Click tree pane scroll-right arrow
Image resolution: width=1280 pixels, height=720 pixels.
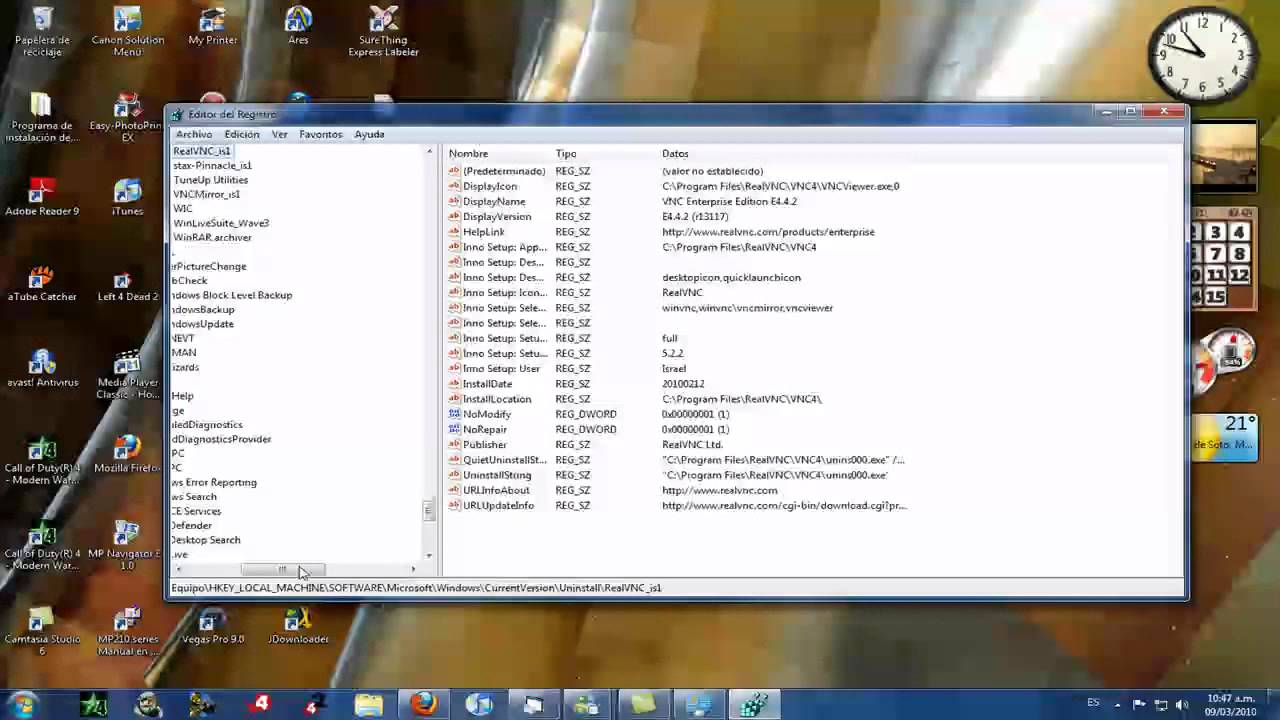click(413, 570)
